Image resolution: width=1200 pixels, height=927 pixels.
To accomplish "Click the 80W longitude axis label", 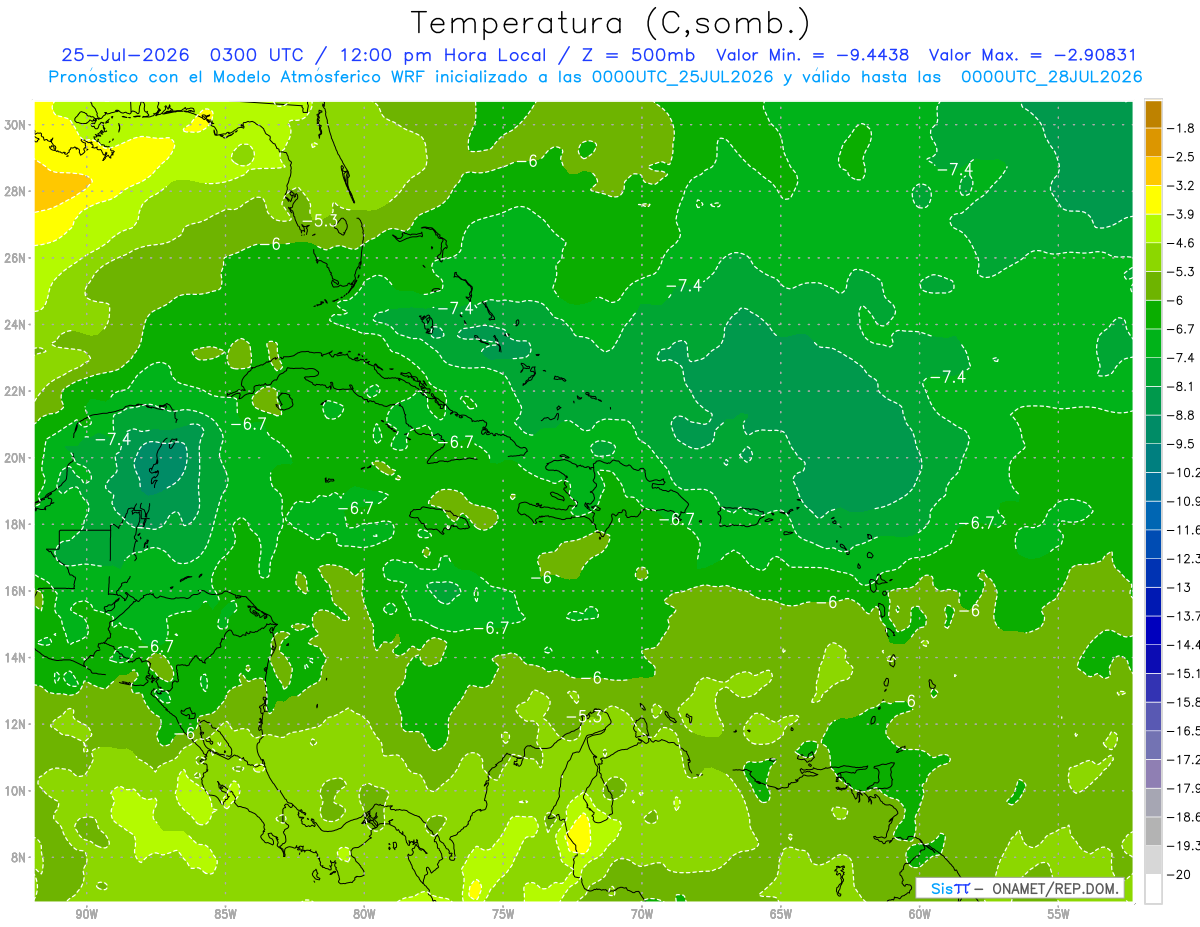I will (x=364, y=914).
